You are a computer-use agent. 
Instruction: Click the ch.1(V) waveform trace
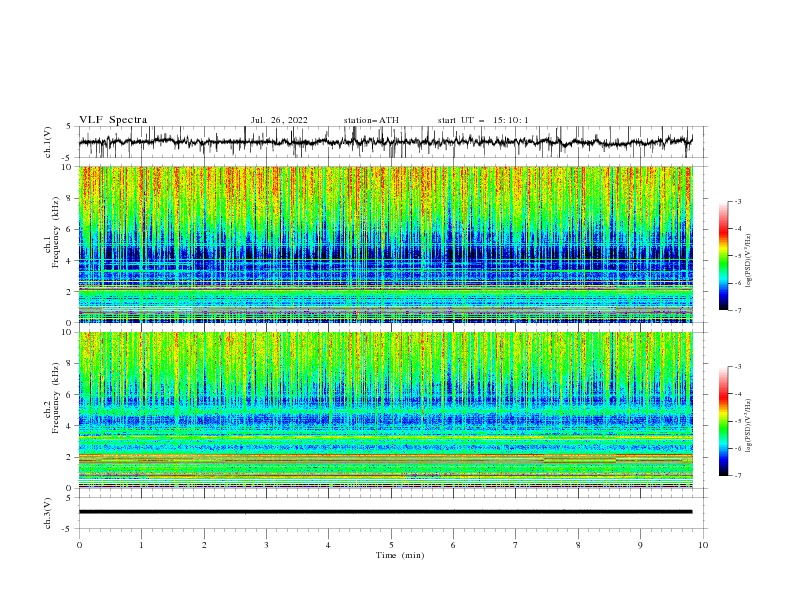click(385, 142)
